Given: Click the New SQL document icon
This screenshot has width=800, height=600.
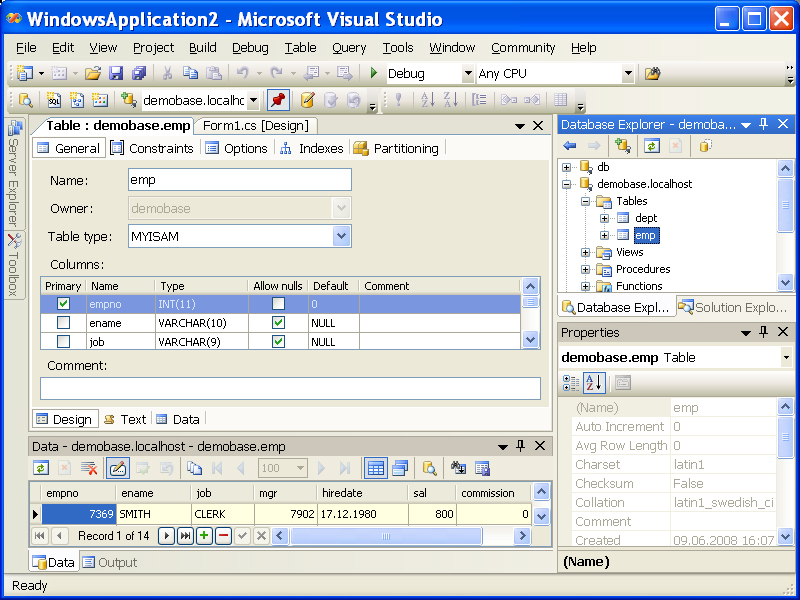Looking at the screenshot, I should pyautogui.click(x=54, y=100).
